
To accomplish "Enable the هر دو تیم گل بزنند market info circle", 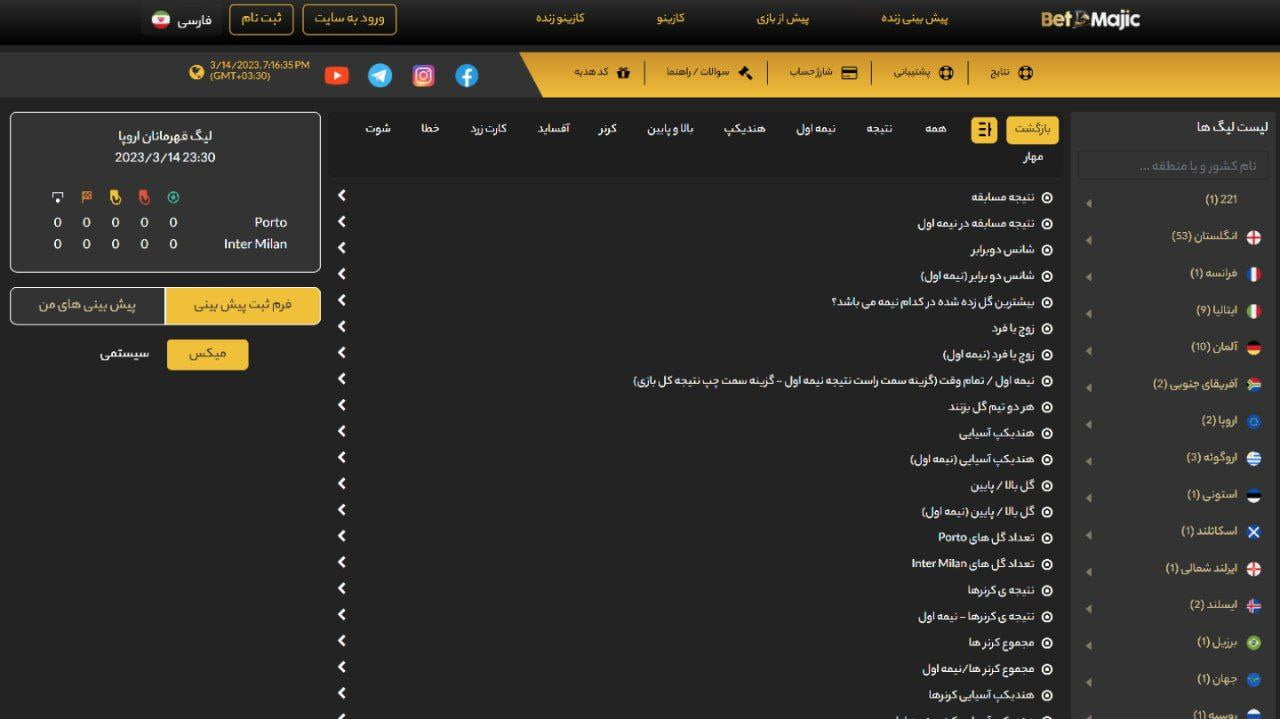I will pyautogui.click(x=1046, y=407).
